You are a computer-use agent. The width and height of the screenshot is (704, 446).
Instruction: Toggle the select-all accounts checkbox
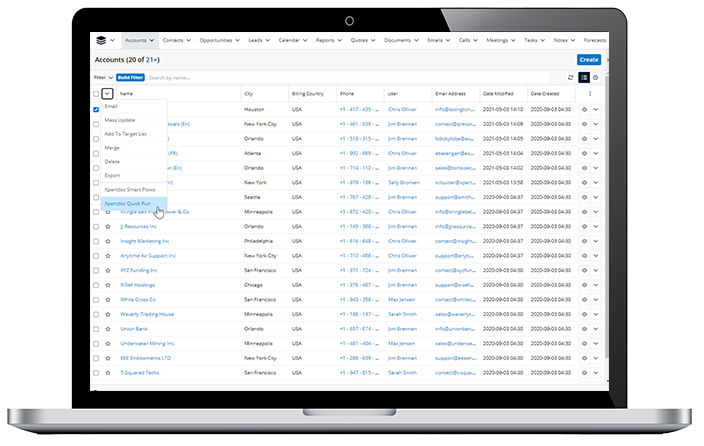coord(96,93)
